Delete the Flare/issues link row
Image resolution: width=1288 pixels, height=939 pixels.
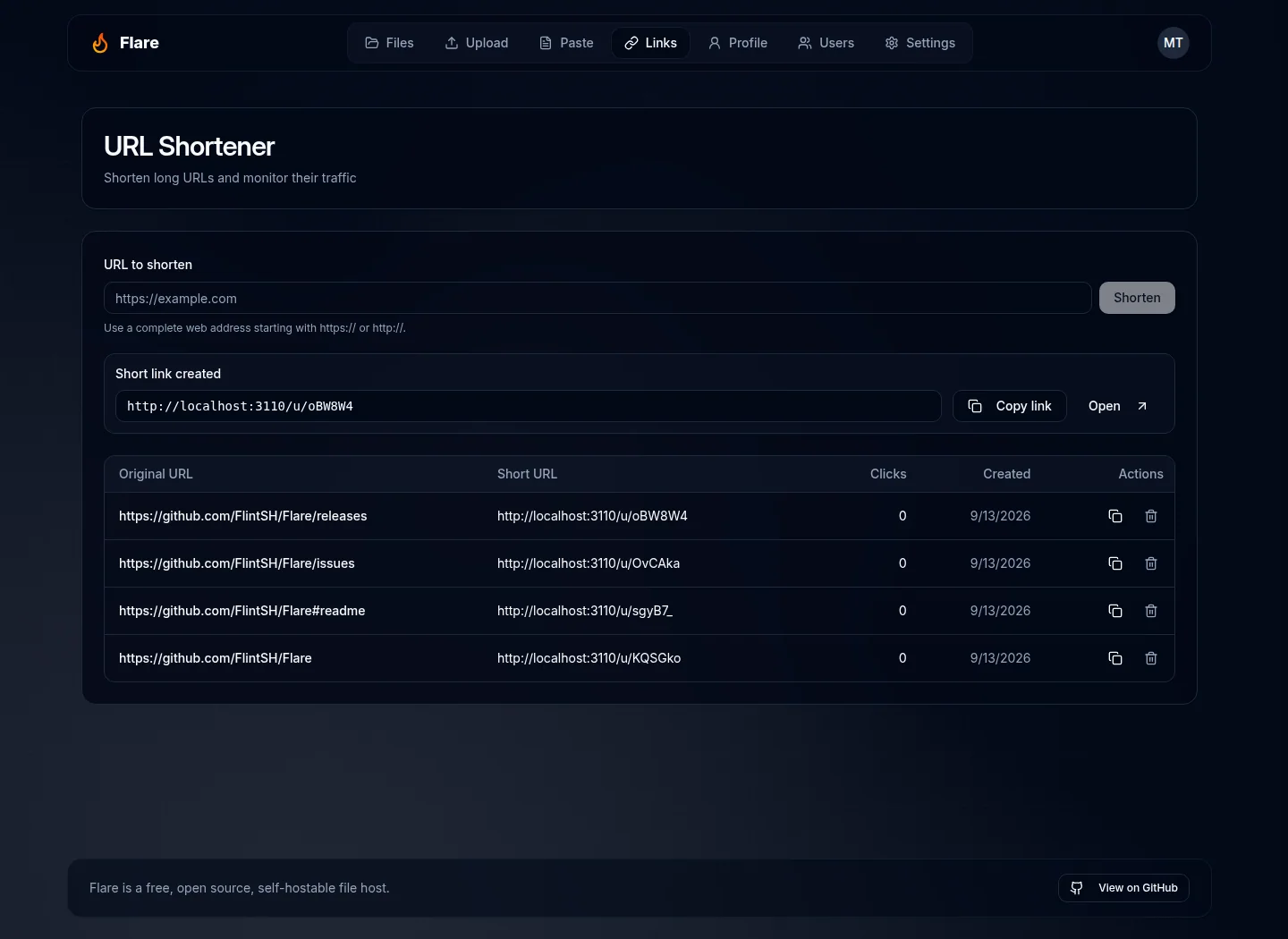1151,563
